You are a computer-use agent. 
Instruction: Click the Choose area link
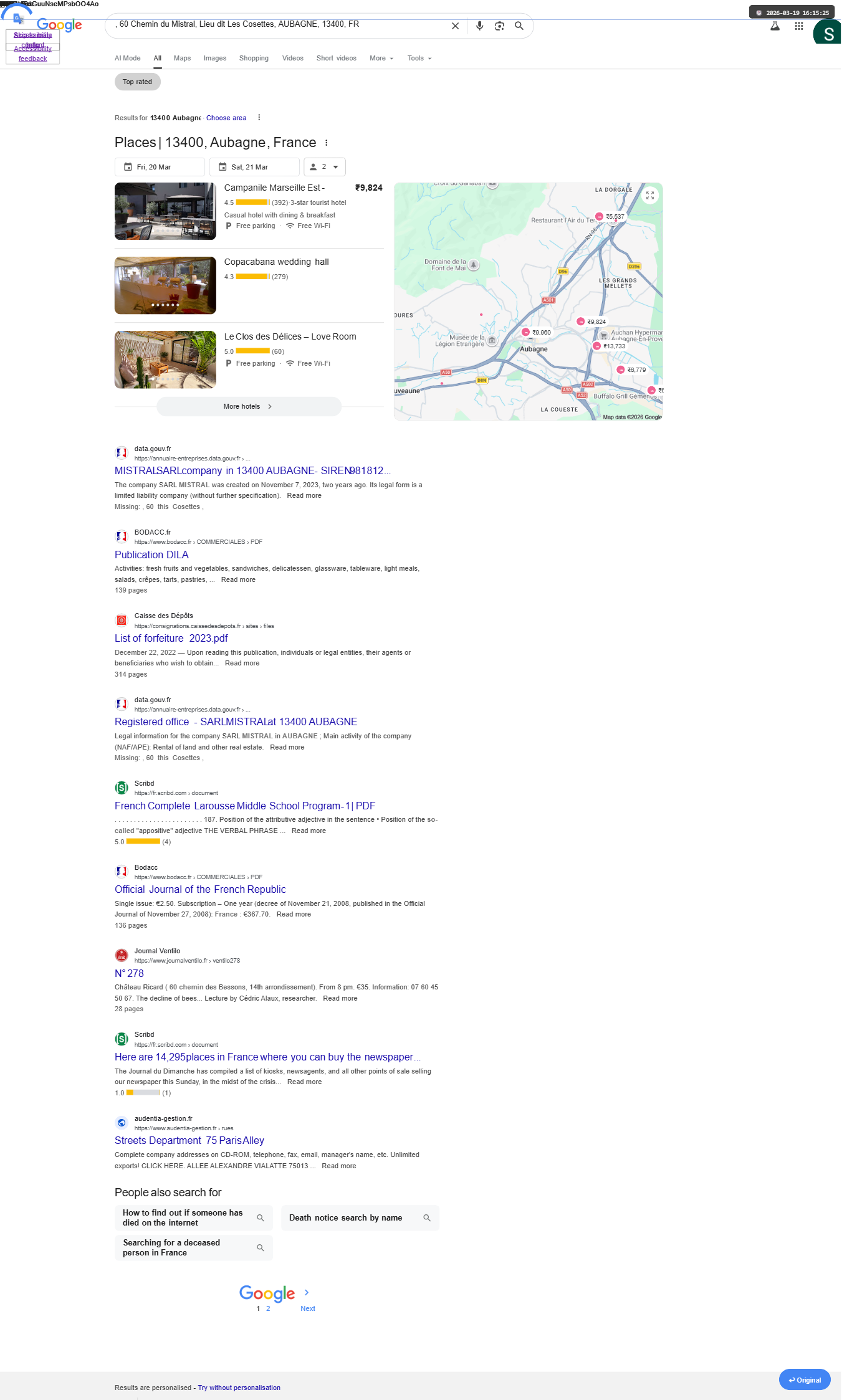226,118
